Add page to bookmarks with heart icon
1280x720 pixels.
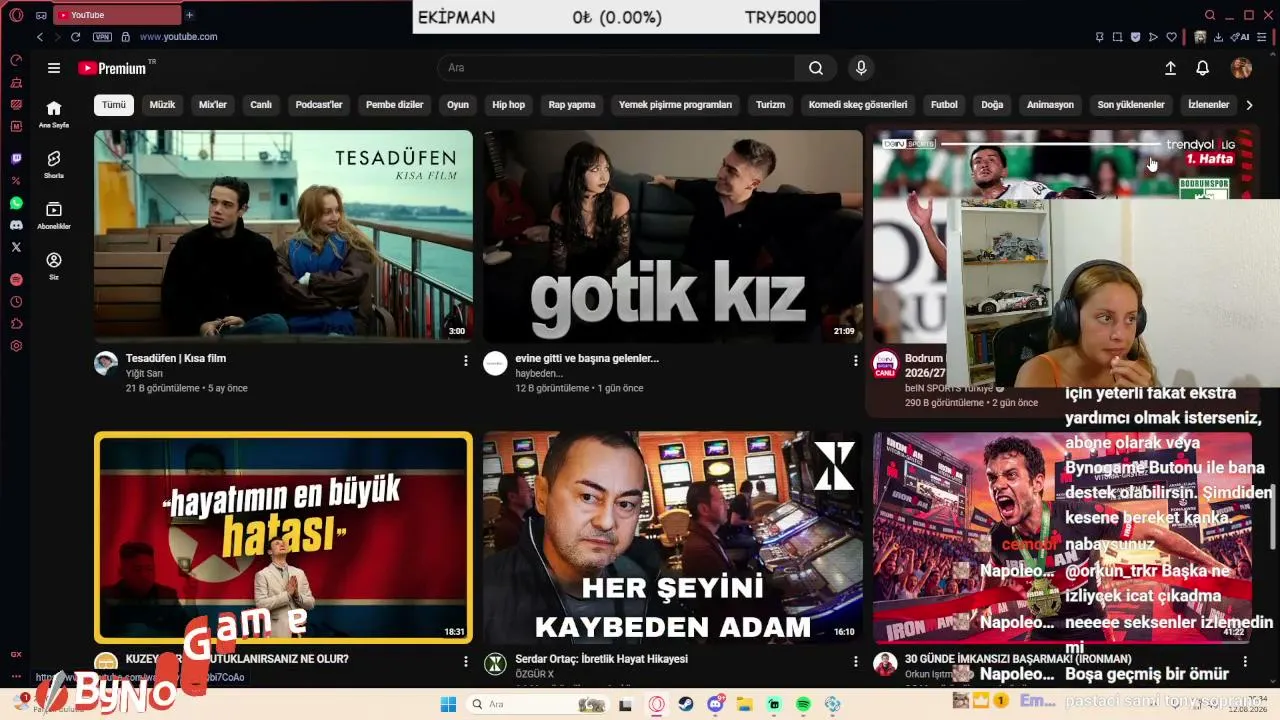coord(1171,37)
